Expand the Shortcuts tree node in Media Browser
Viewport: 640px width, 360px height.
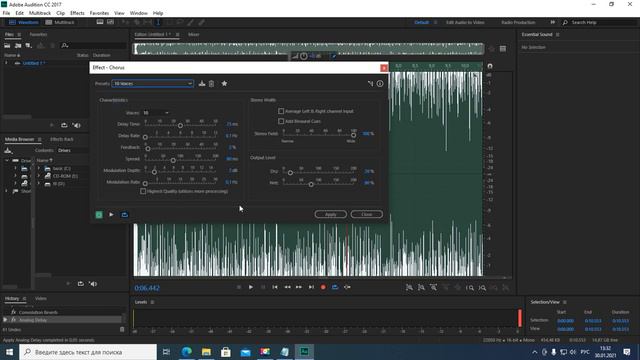click(x=6, y=191)
